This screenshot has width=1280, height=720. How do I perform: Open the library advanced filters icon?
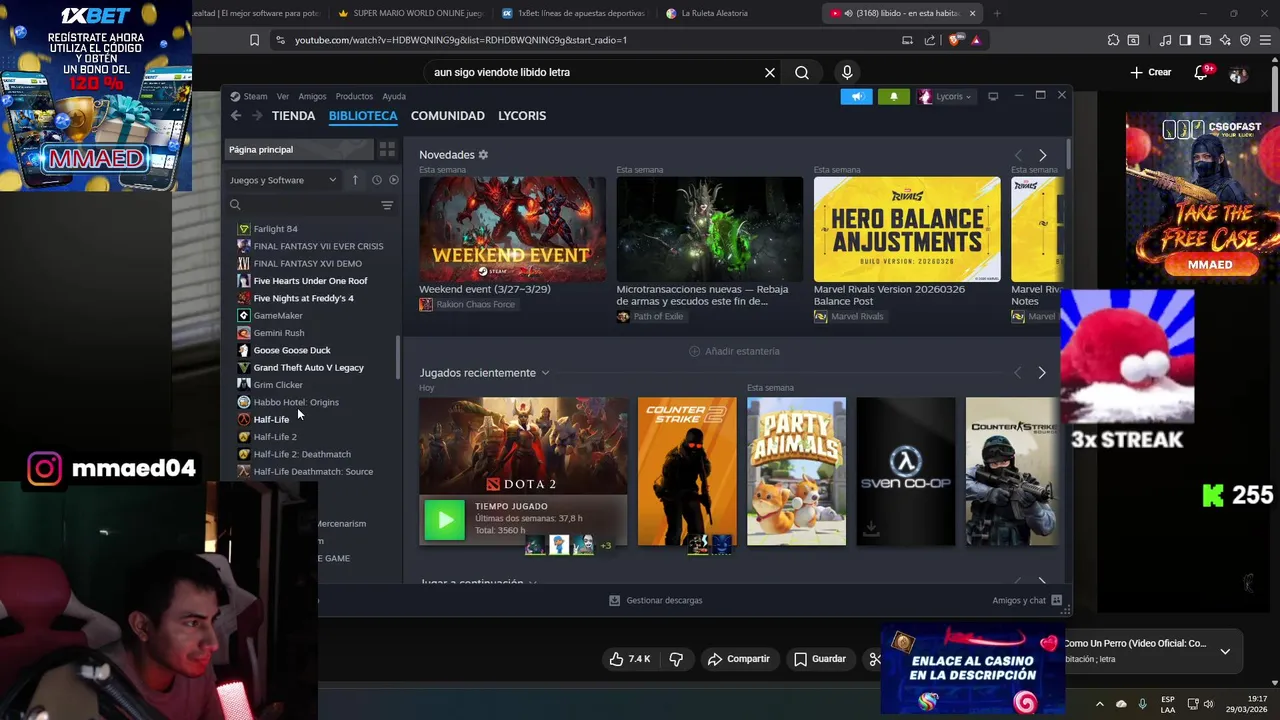point(387,205)
